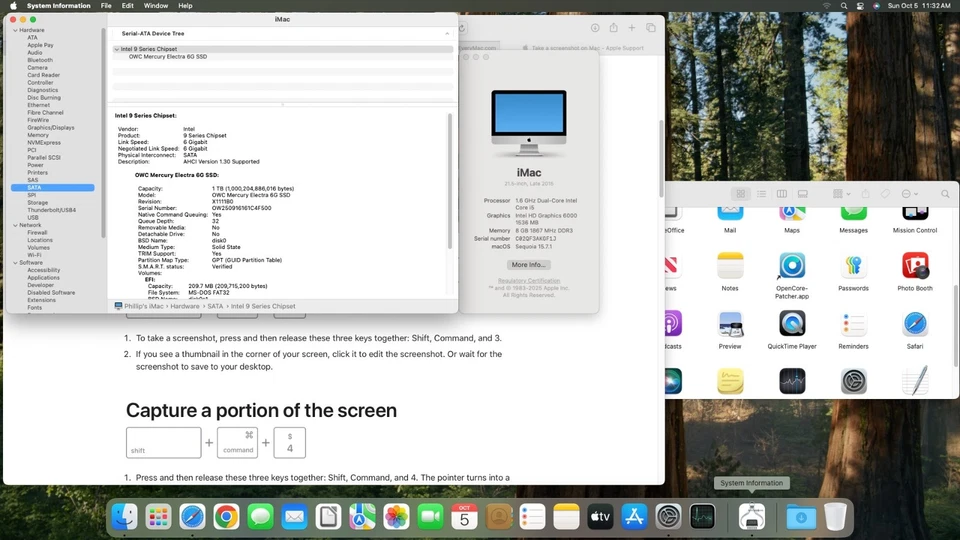Click Finder toolbar share button

865,194
